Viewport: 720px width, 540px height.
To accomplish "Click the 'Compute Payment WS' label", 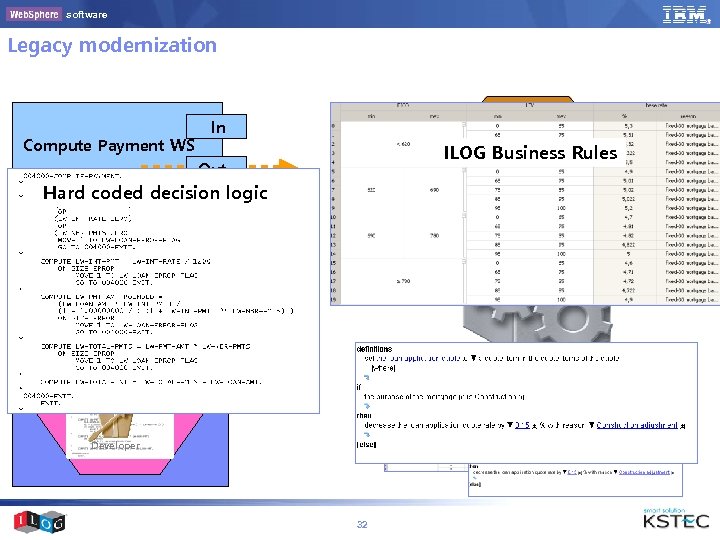I will coord(109,146).
